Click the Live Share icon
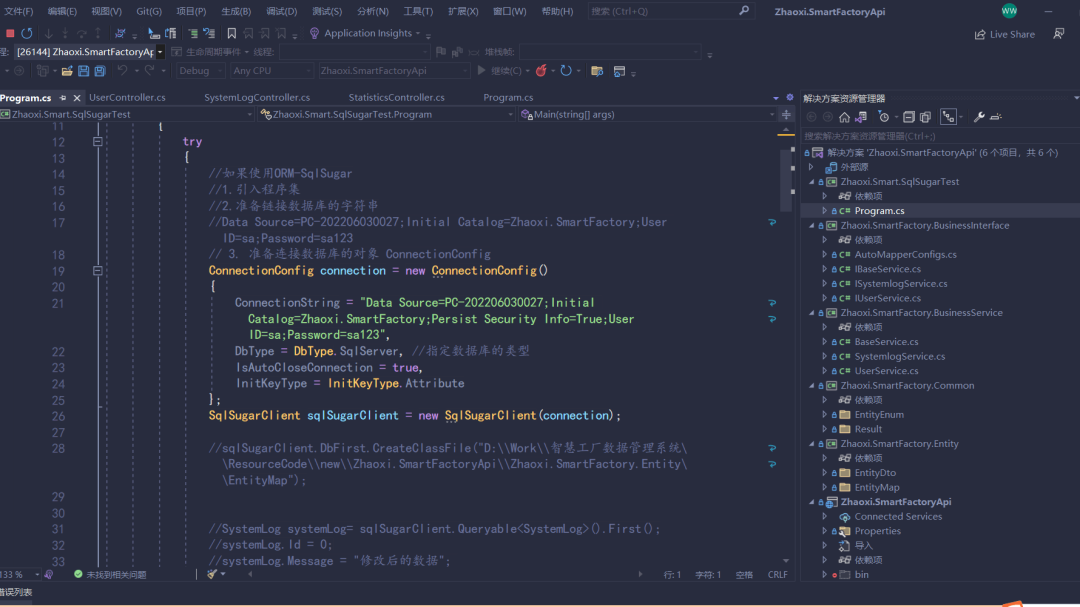Screen dimensions: 1080x607 pos(979,34)
